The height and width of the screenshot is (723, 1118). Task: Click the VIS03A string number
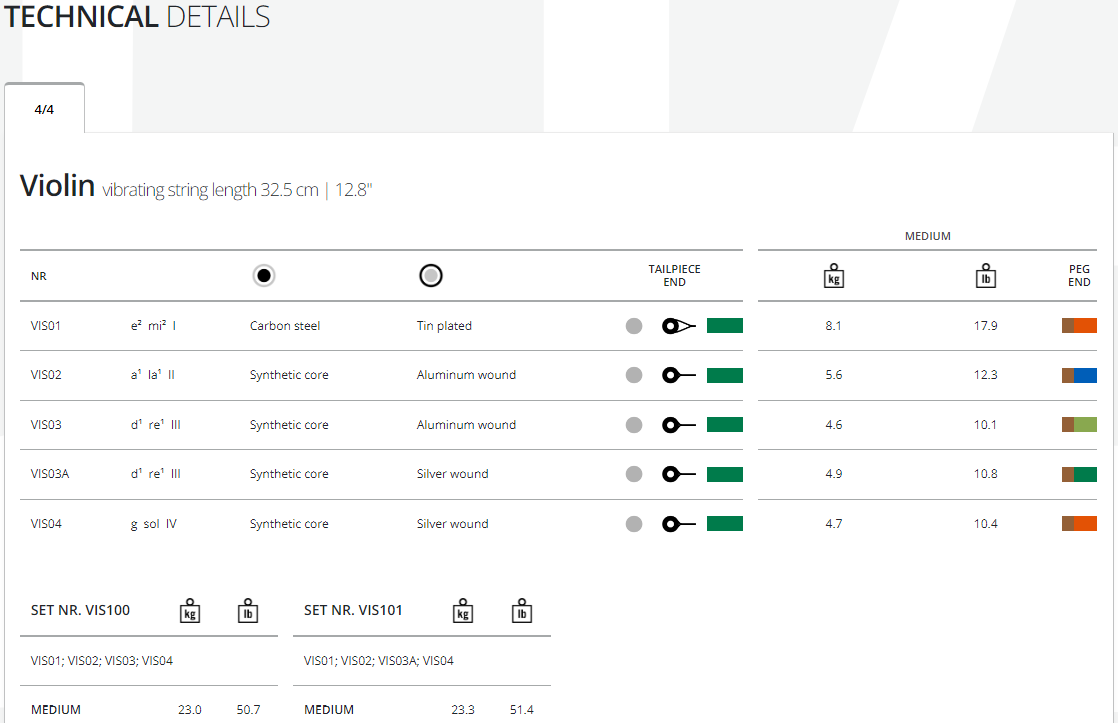point(50,474)
